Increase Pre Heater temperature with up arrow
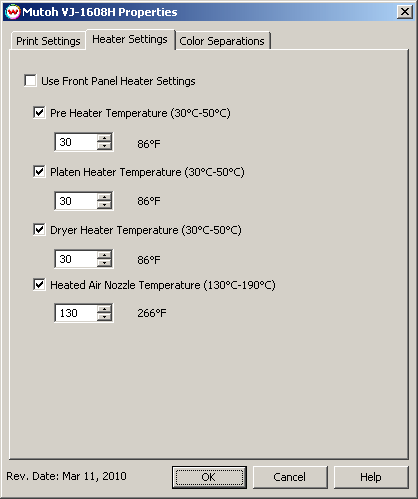The width and height of the screenshot is (418, 499). click(105, 138)
